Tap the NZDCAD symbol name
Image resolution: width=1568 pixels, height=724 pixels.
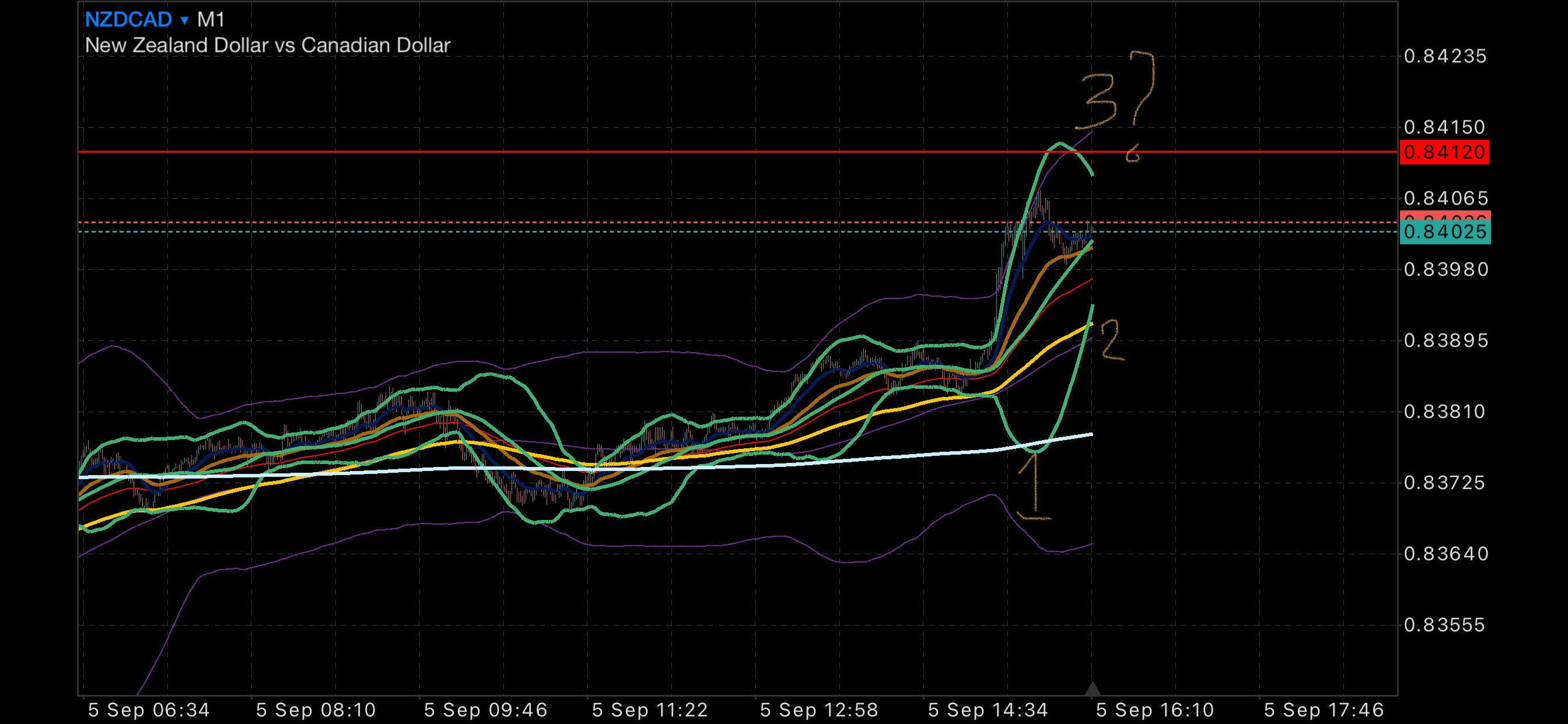(128, 20)
